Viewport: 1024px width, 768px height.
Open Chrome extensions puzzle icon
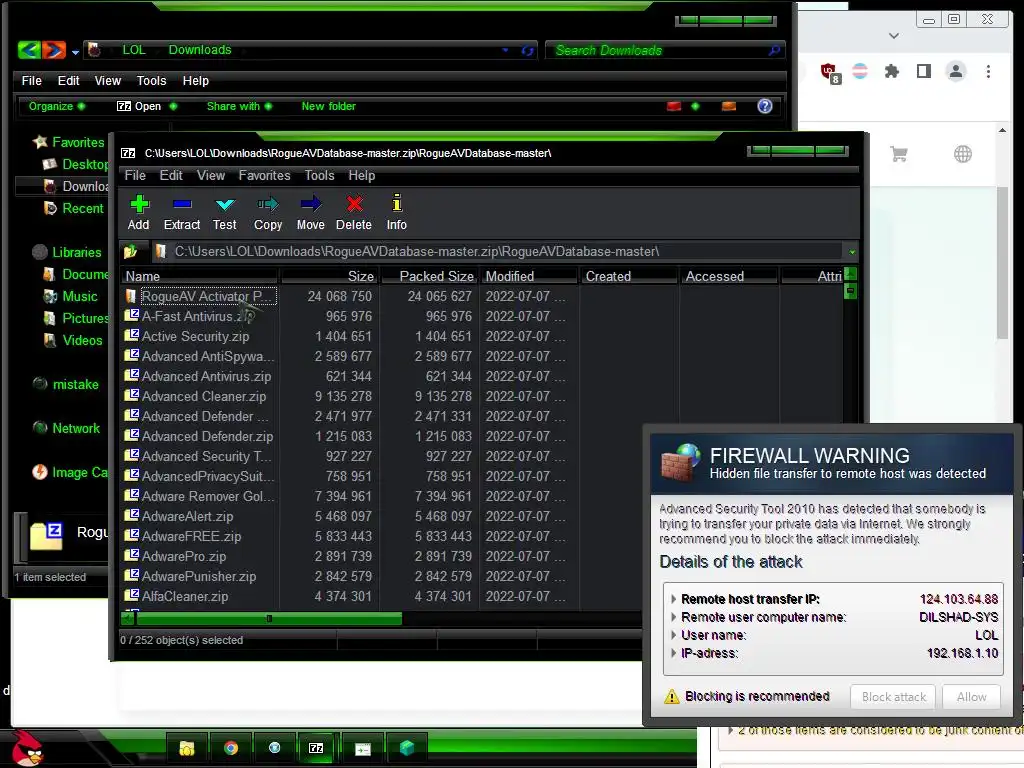click(891, 71)
